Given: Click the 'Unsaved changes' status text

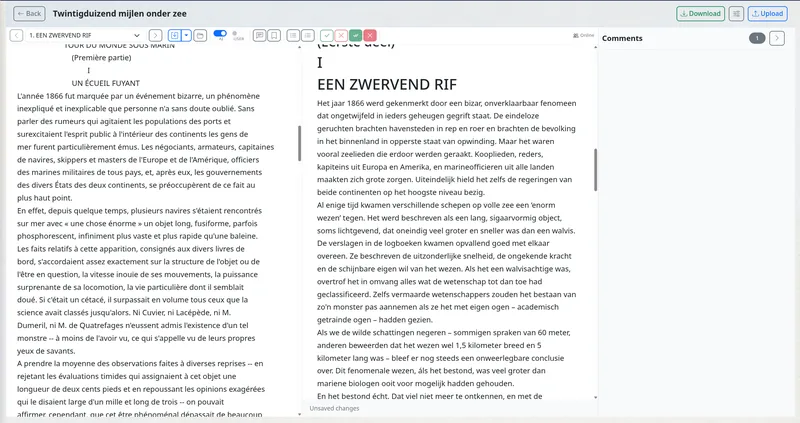Looking at the screenshot, I should (334, 408).
